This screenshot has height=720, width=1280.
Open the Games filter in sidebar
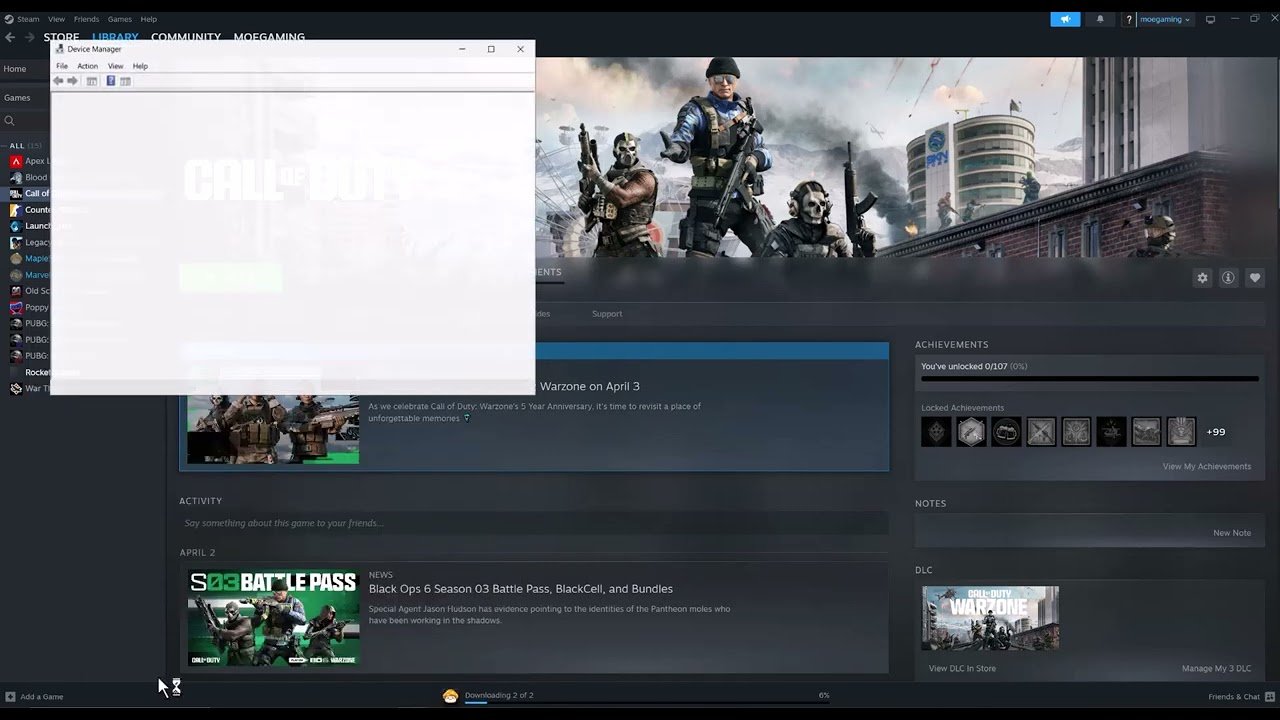coord(17,98)
